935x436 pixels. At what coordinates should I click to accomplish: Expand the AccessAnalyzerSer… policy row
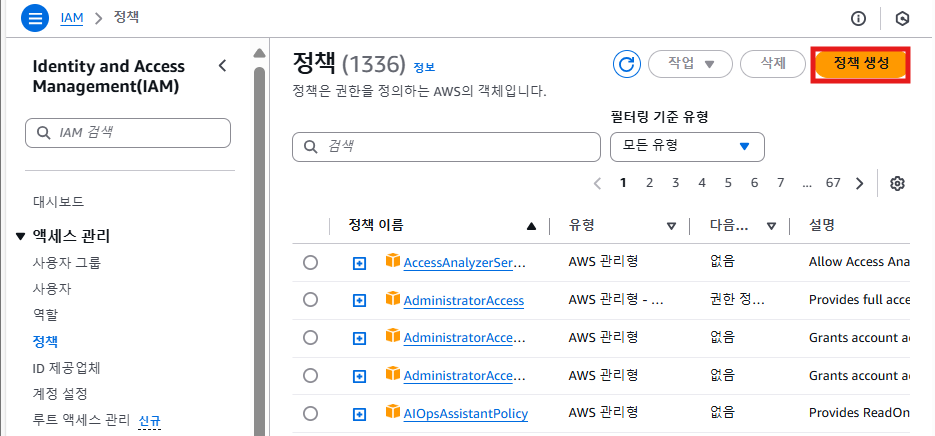point(358,263)
